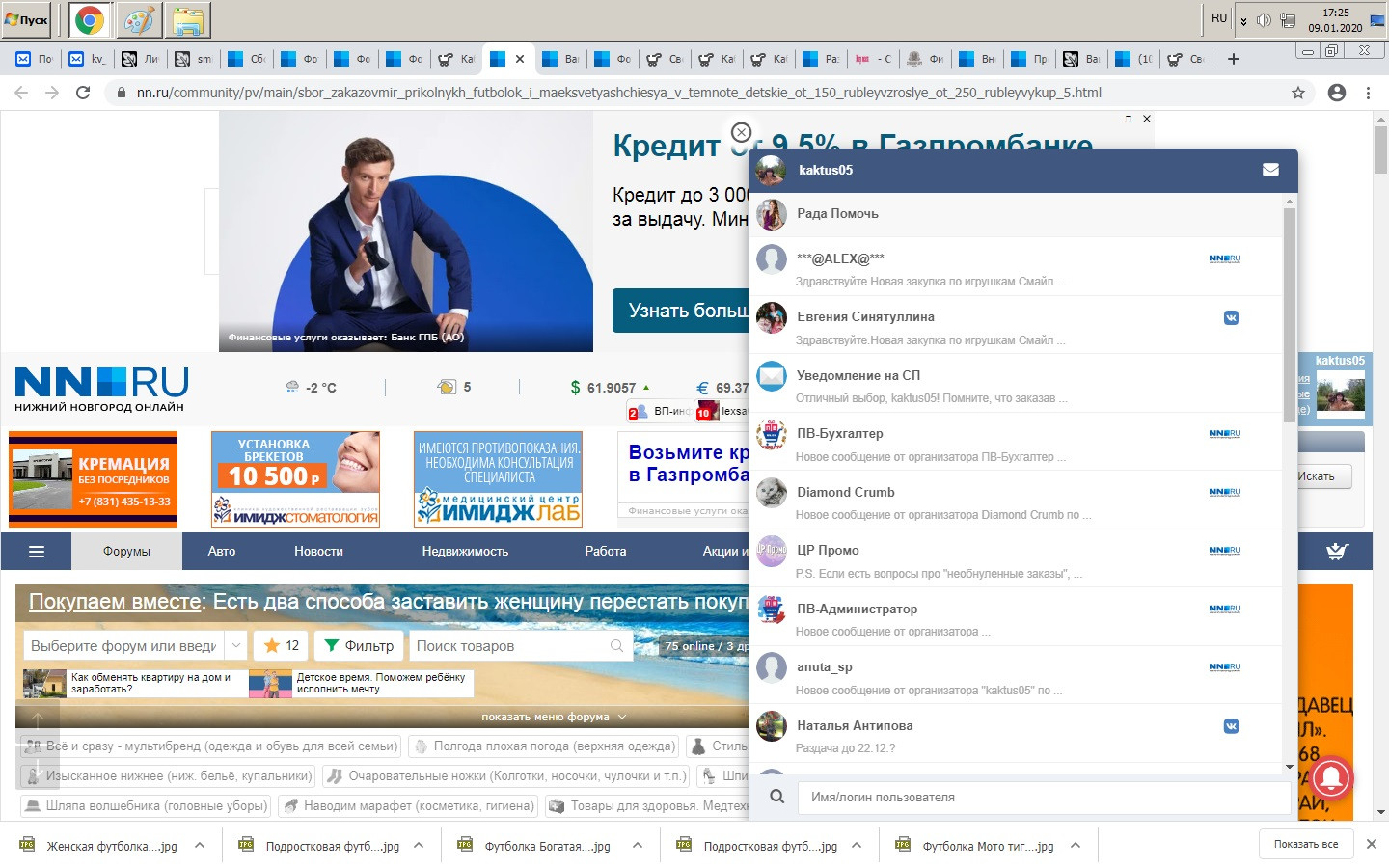This screenshot has height=868, width=1389.
Task: Go back to previous page
Action: point(21,93)
